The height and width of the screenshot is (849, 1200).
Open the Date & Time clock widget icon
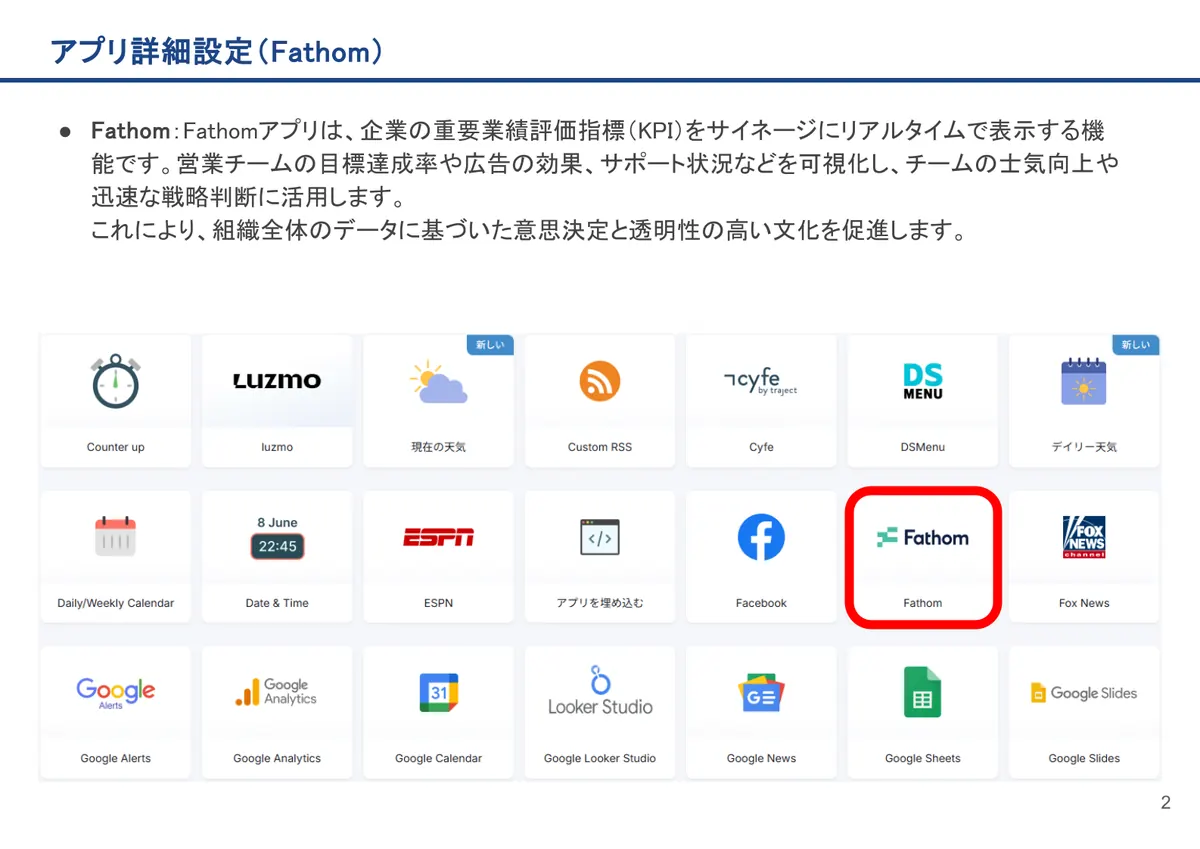click(277, 537)
